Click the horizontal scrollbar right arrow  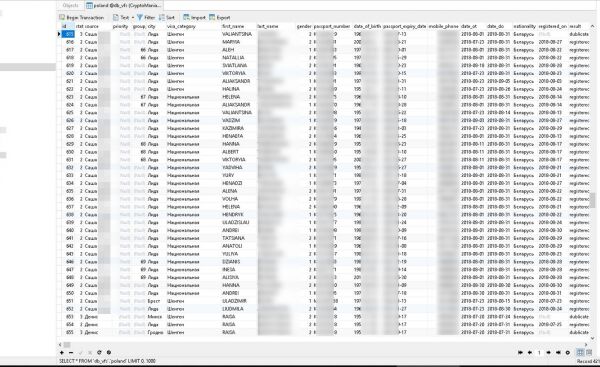[x=586, y=345]
